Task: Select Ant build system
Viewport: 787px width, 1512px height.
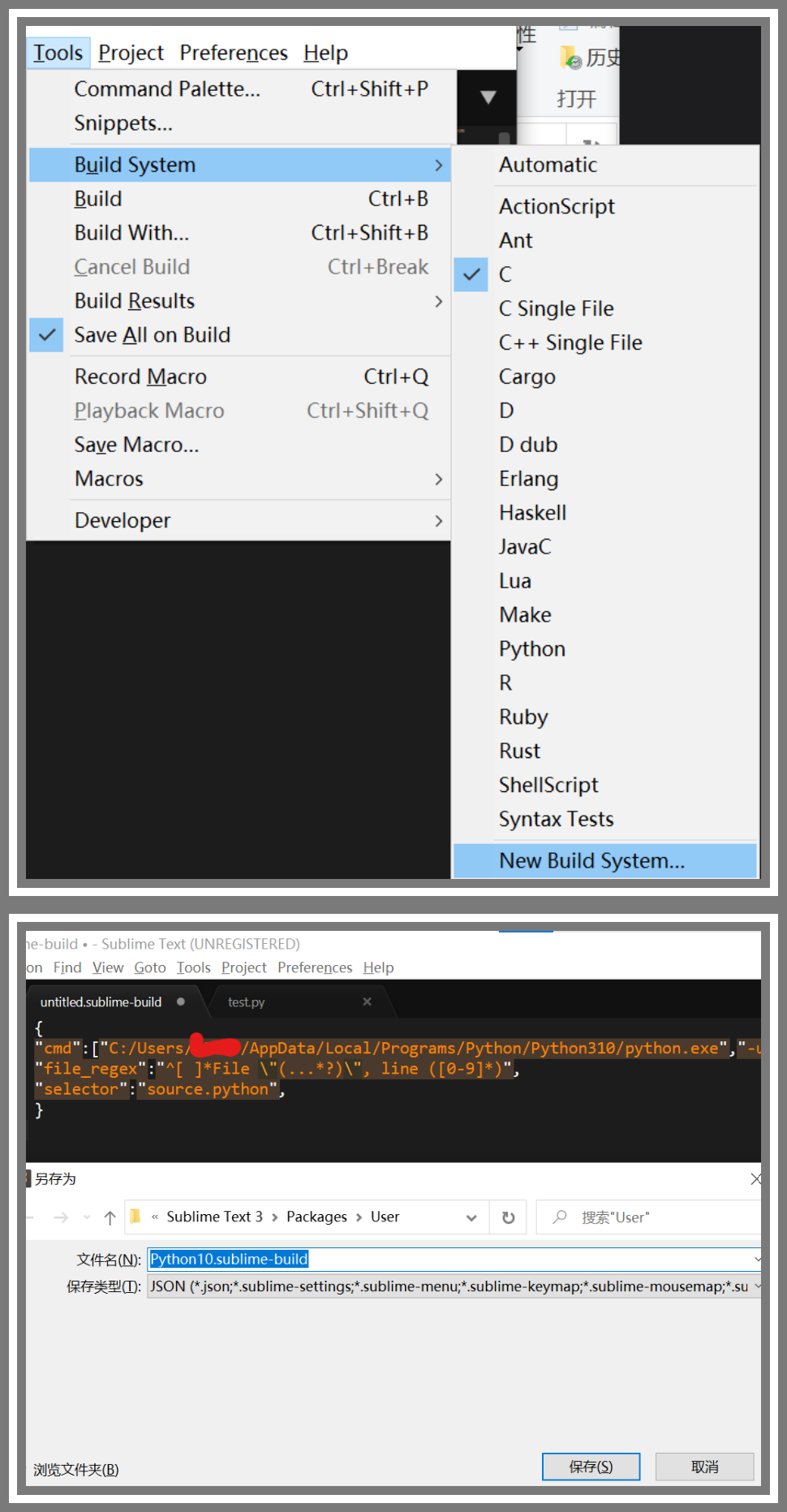Action: coord(605,240)
